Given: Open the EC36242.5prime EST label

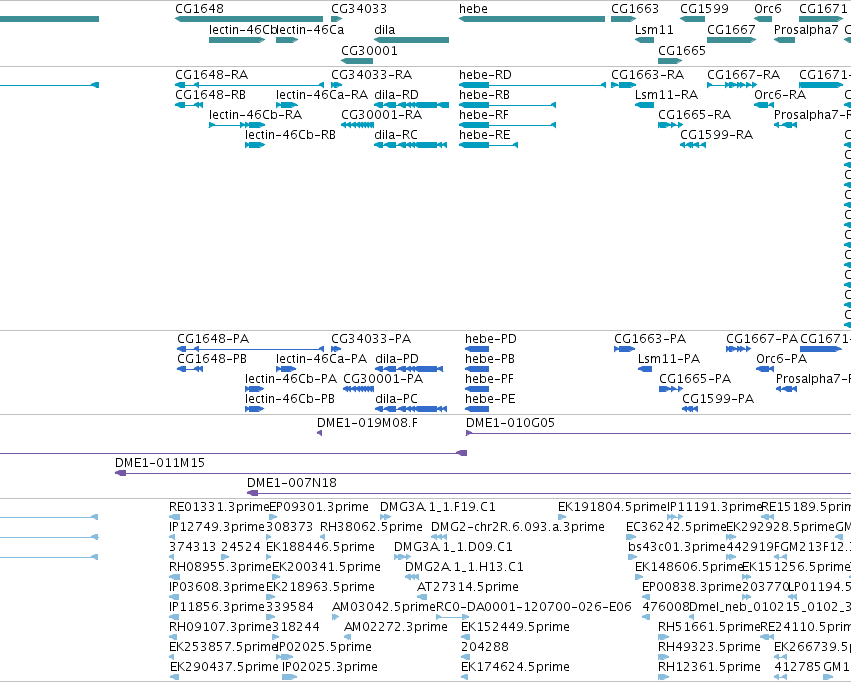Looking at the screenshot, I should coord(676,527).
